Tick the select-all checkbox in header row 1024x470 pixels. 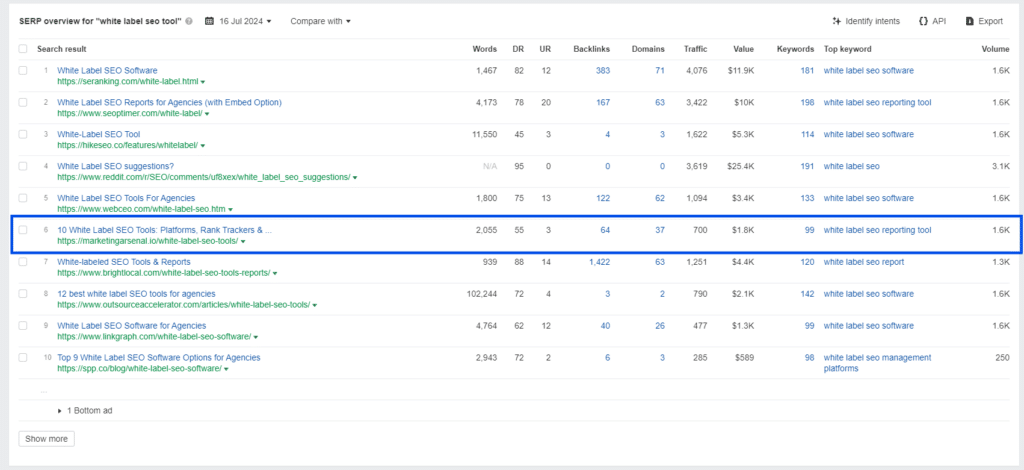pos(23,49)
